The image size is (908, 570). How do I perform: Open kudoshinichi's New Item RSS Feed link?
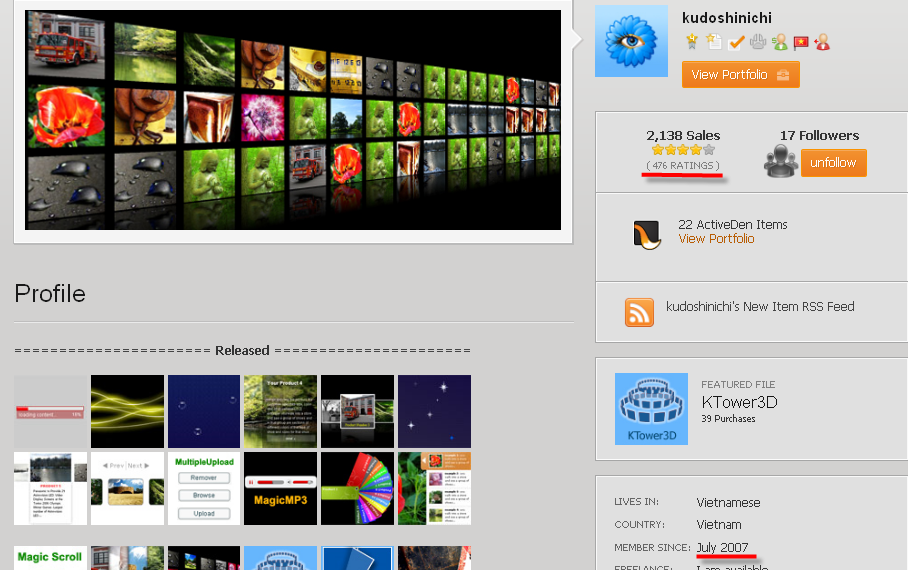coord(760,306)
